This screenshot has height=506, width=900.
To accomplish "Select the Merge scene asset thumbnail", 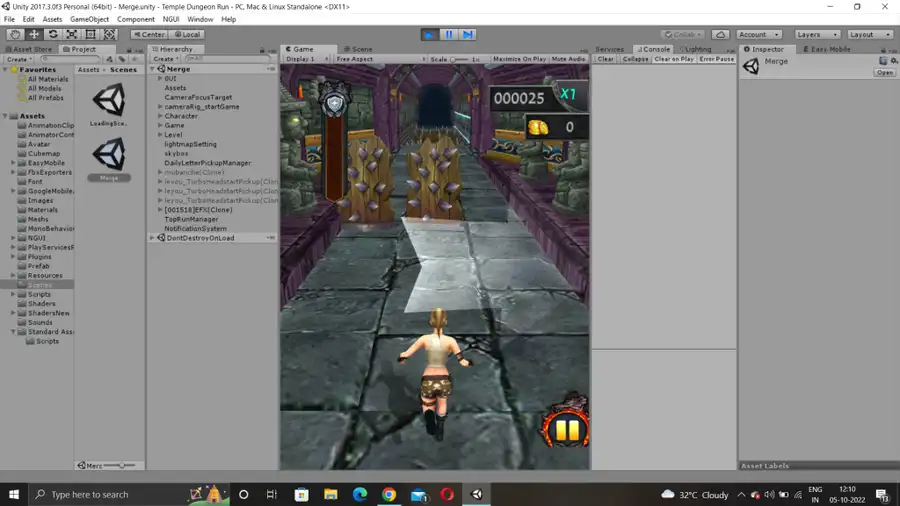I will [x=108, y=159].
